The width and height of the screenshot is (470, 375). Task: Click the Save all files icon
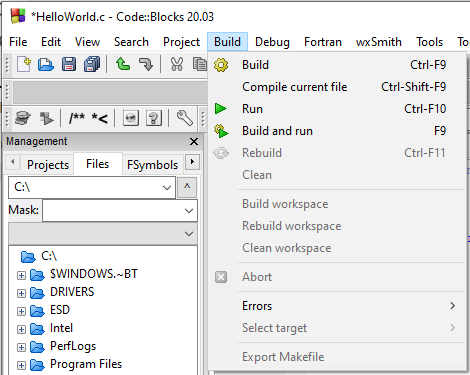click(x=92, y=64)
